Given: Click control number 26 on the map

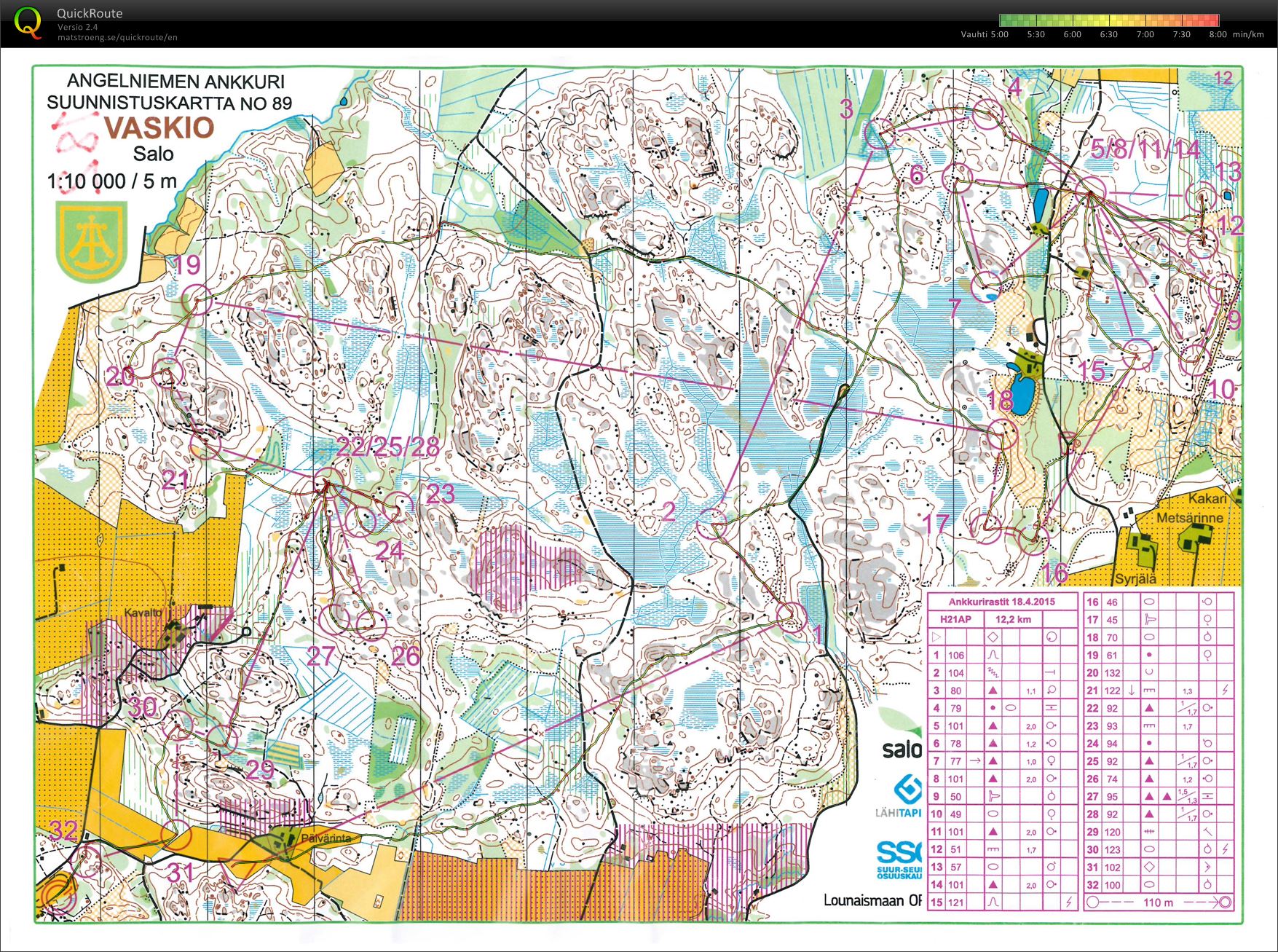Looking at the screenshot, I should coord(406,656).
